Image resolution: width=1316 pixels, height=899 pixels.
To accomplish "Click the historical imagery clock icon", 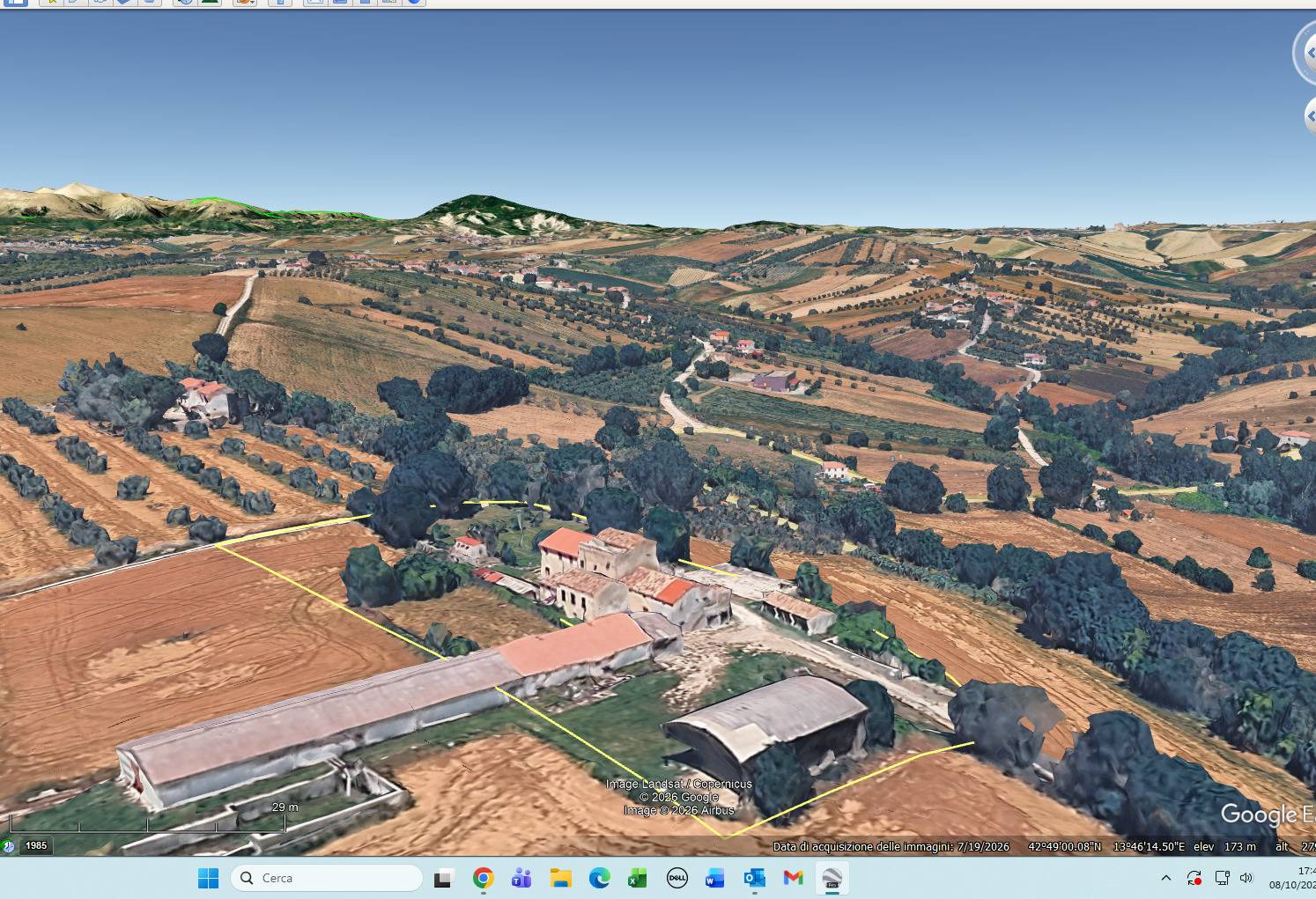I will click(8, 846).
